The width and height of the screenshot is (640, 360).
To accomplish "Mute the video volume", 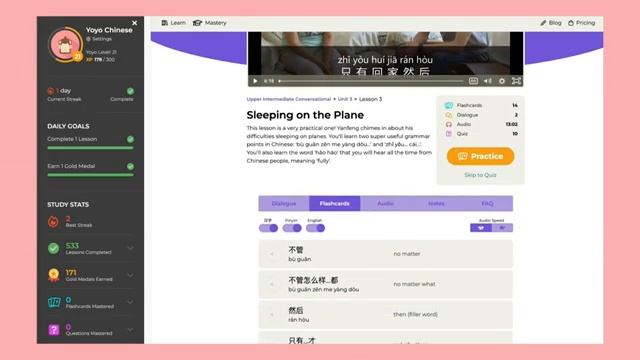I will click(488, 81).
